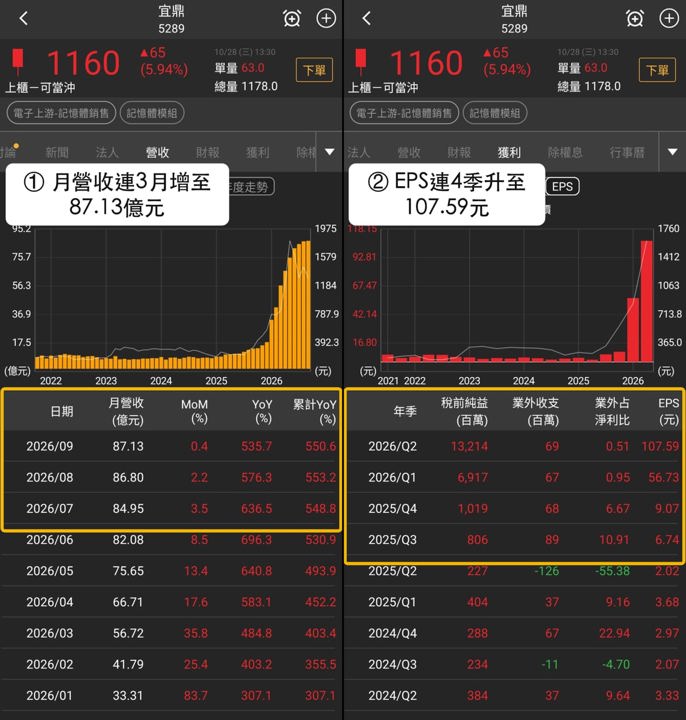Click the 累計YoY column header
This screenshot has width=686, height=720.
tap(315, 411)
